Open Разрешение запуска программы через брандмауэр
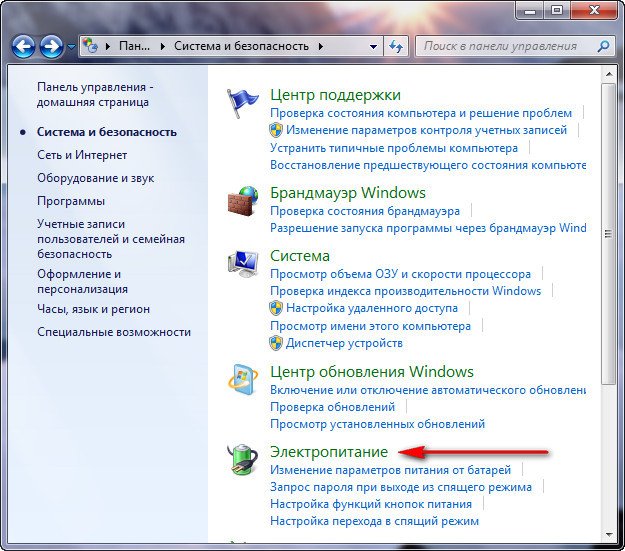 pyautogui.click(x=428, y=228)
